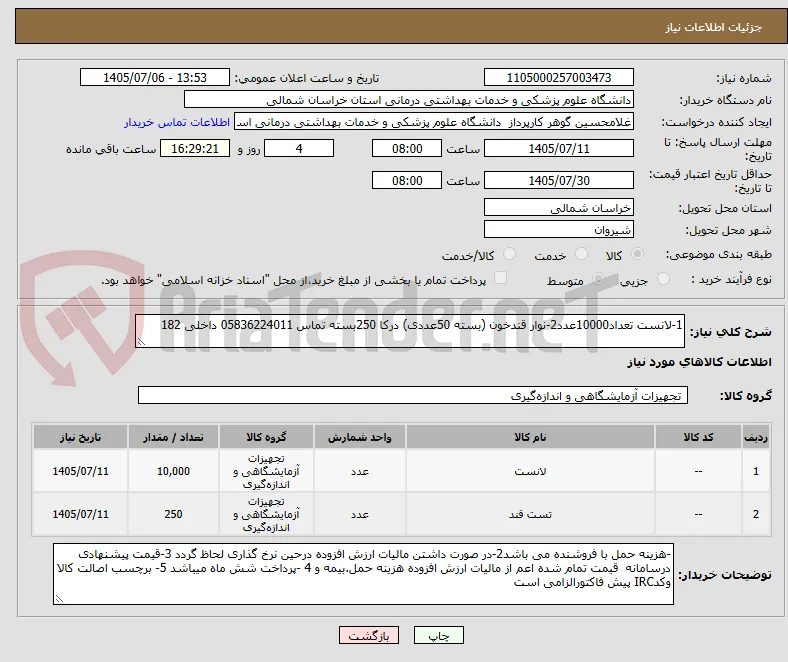Click the نام کالا column header

coord(530,437)
